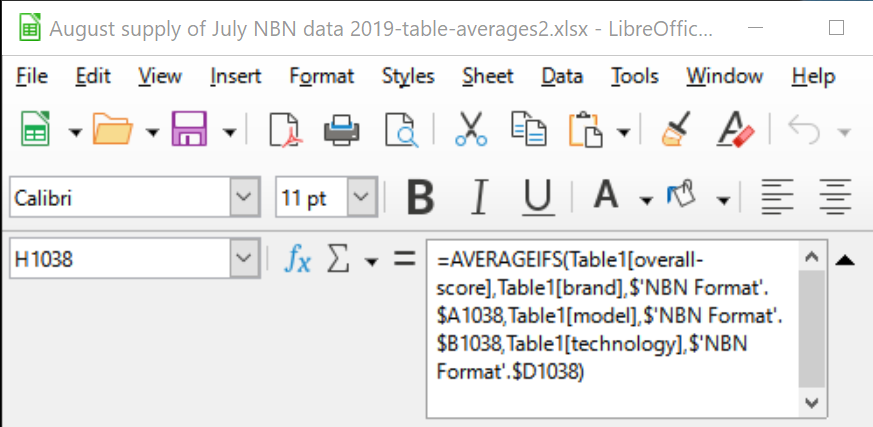This screenshot has width=873, height=427.
Task: Cut selection with the scissors icon
Action: click(470, 130)
